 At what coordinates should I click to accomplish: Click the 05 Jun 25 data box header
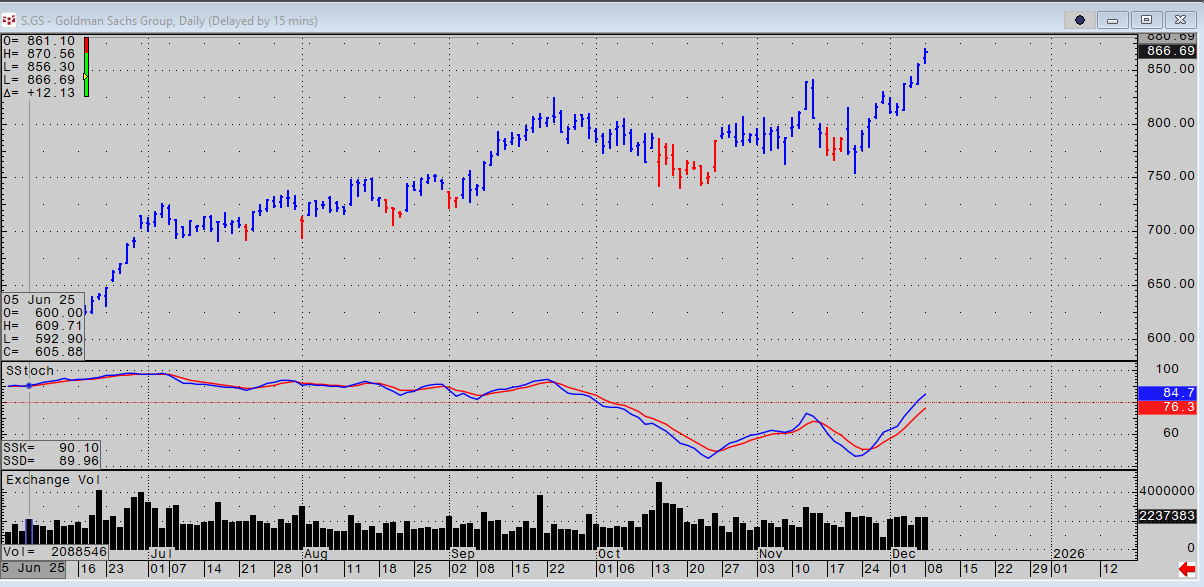click(x=37, y=300)
